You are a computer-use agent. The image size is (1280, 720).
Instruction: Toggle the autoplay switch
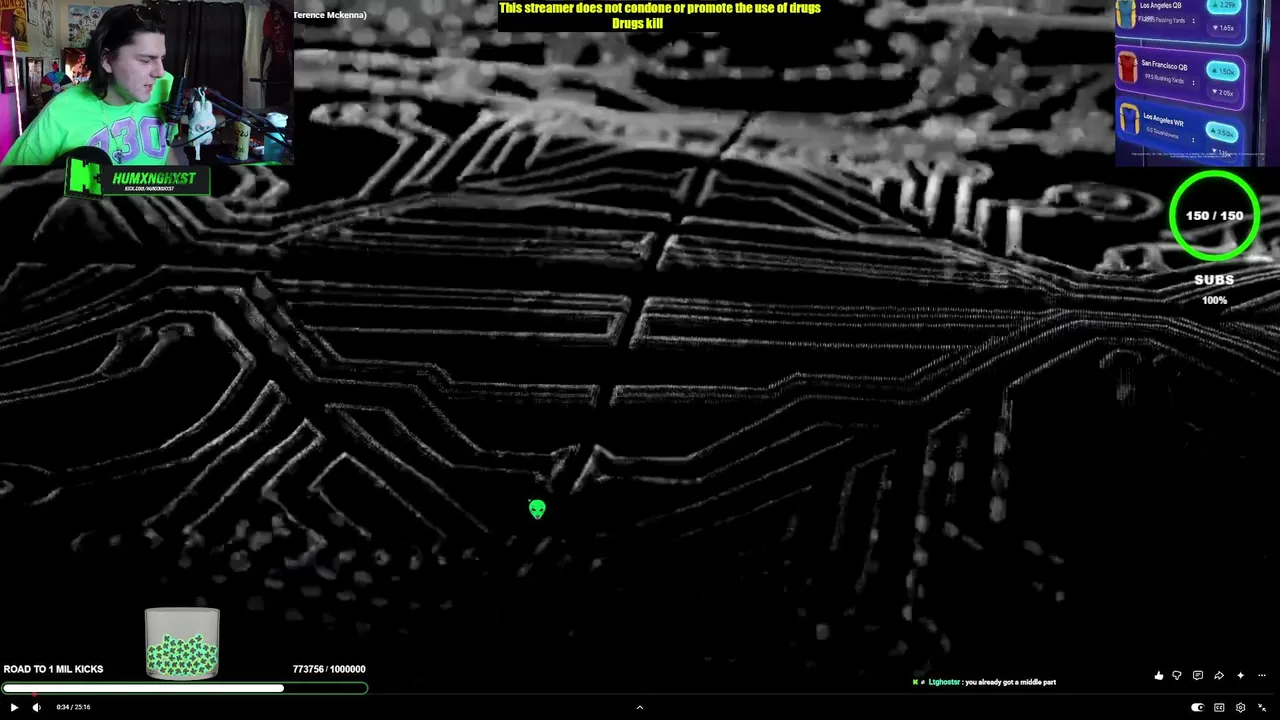click(x=1198, y=708)
